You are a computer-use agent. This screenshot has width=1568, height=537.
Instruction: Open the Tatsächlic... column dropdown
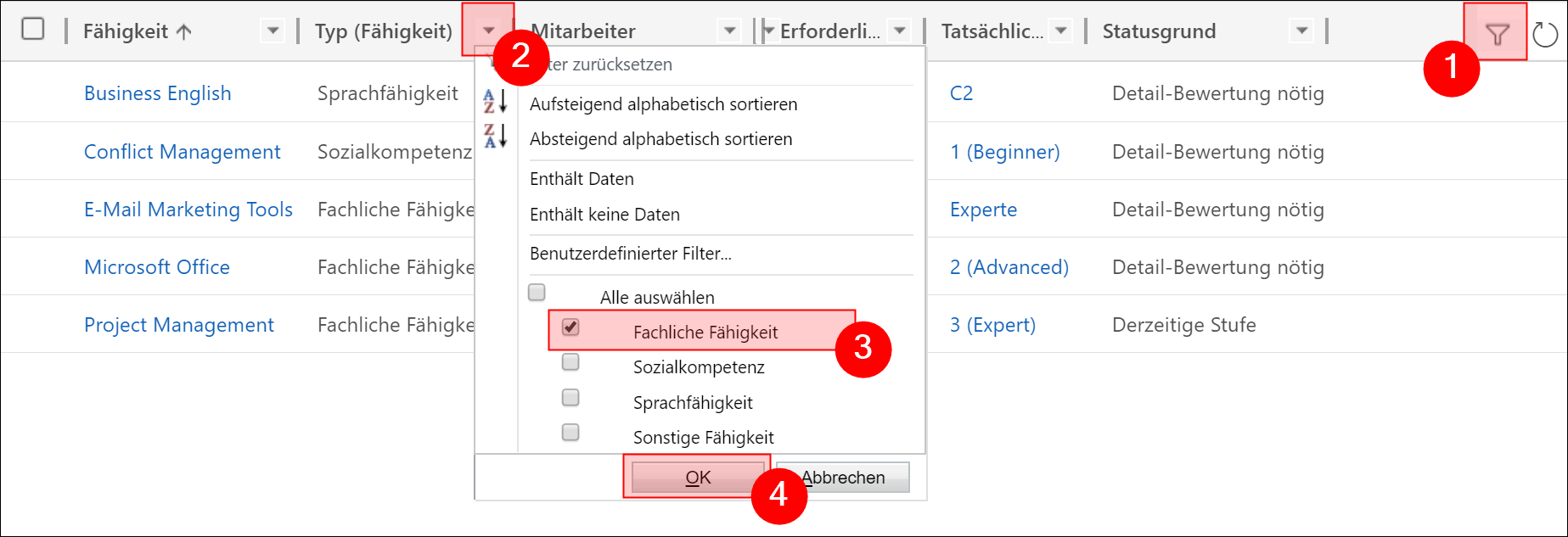(1060, 31)
